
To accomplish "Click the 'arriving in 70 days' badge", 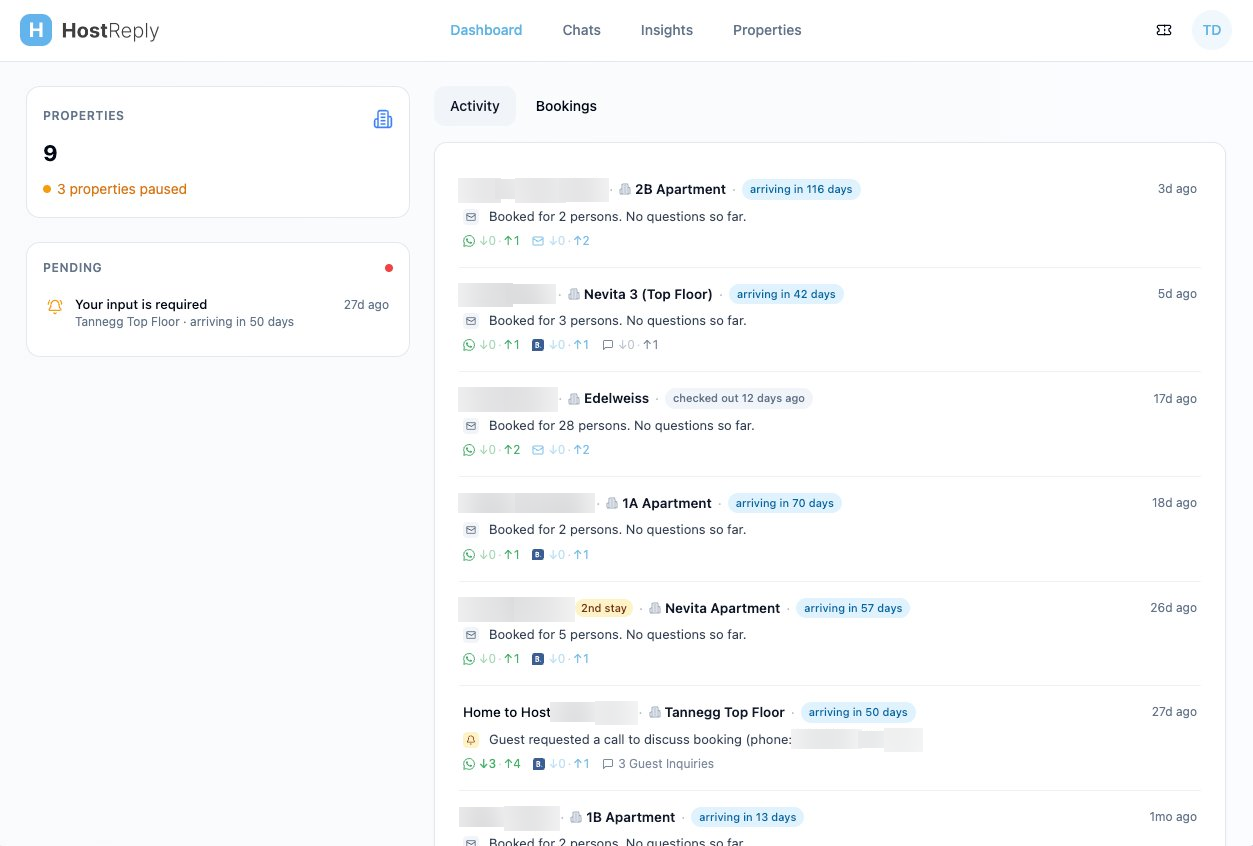I will pos(785,503).
